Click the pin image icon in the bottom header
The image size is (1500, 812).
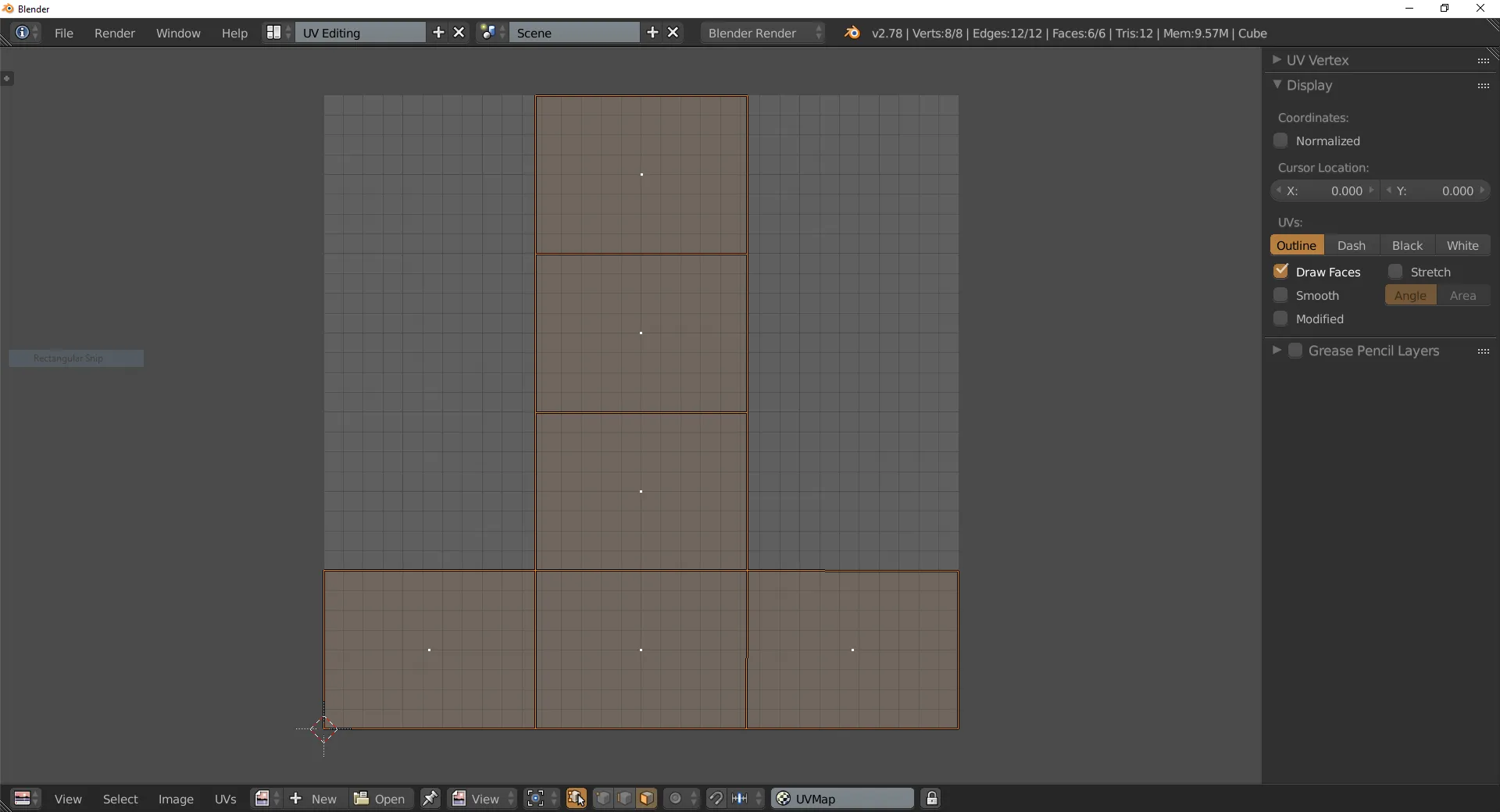pos(431,799)
